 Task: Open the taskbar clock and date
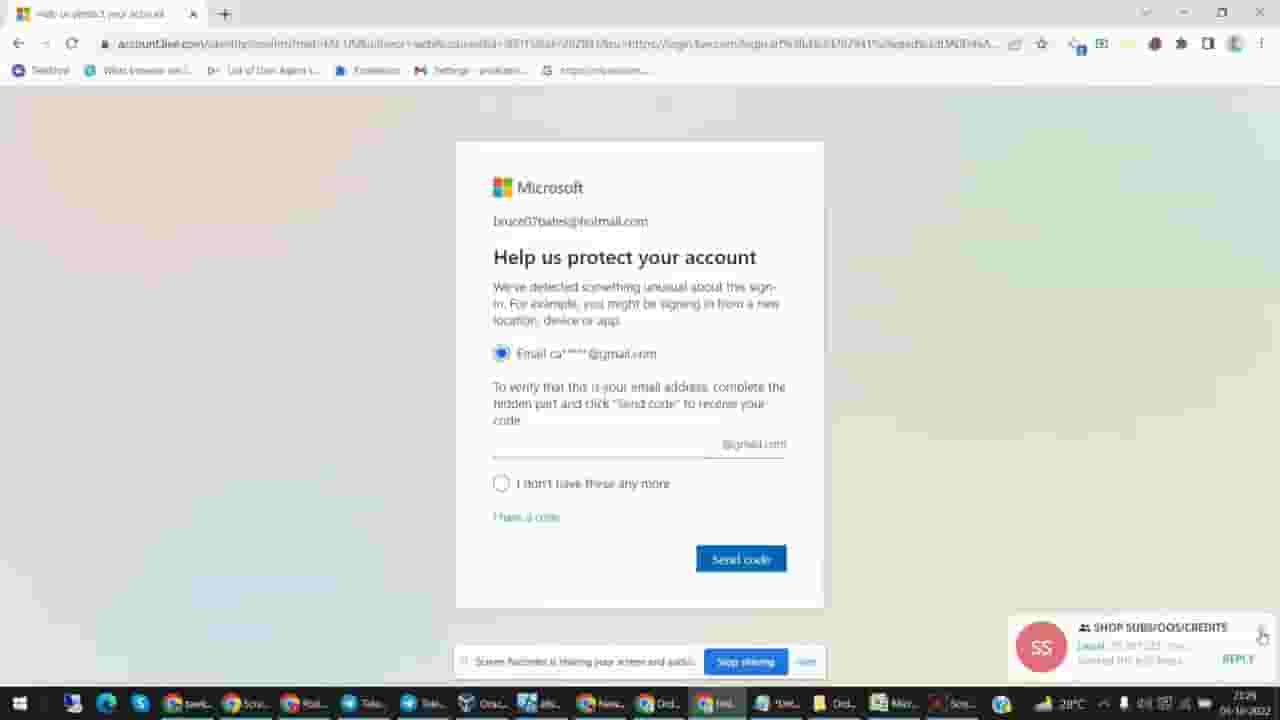tap(1244, 704)
